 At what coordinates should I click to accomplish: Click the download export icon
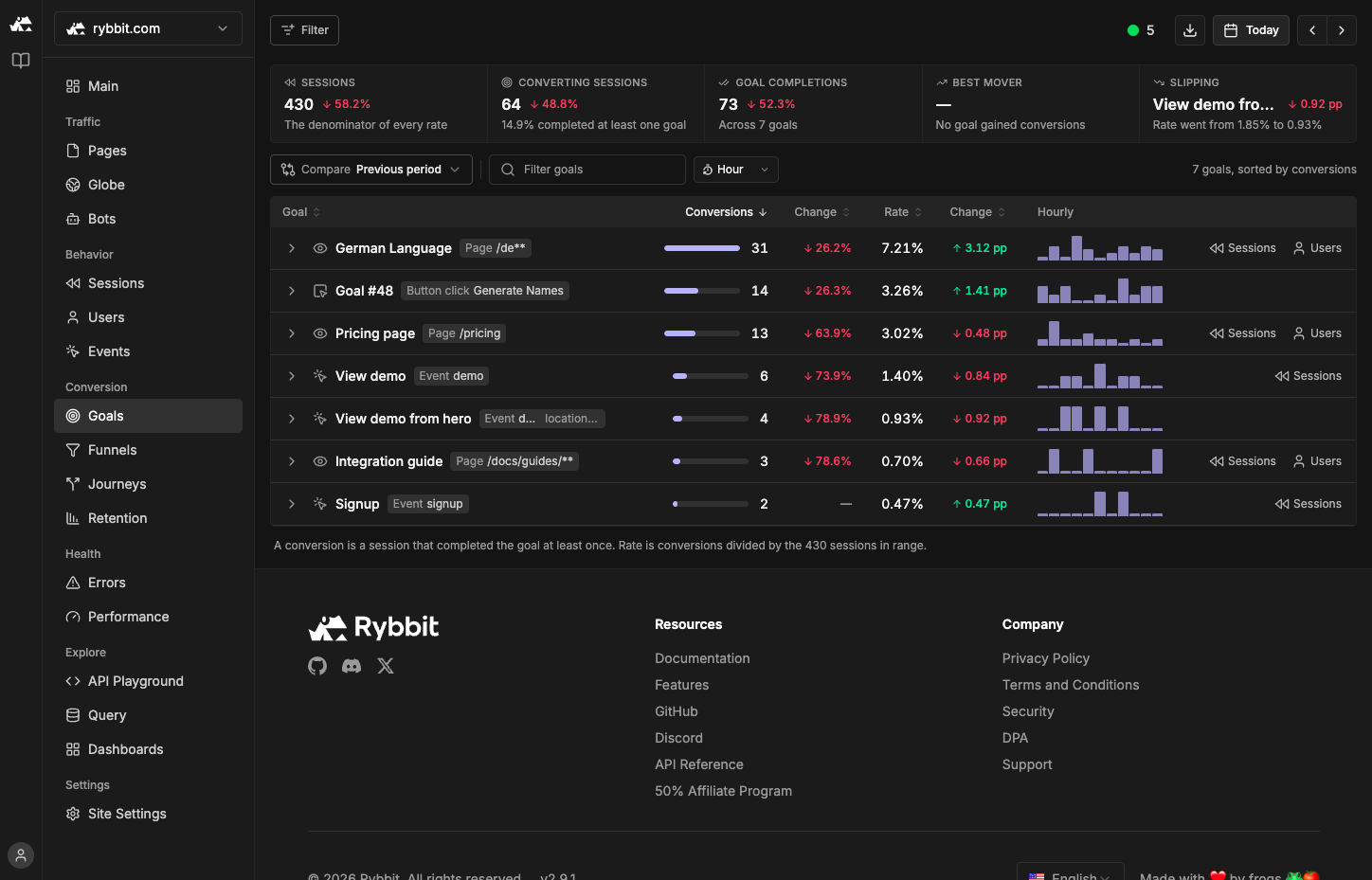click(x=1190, y=30)
